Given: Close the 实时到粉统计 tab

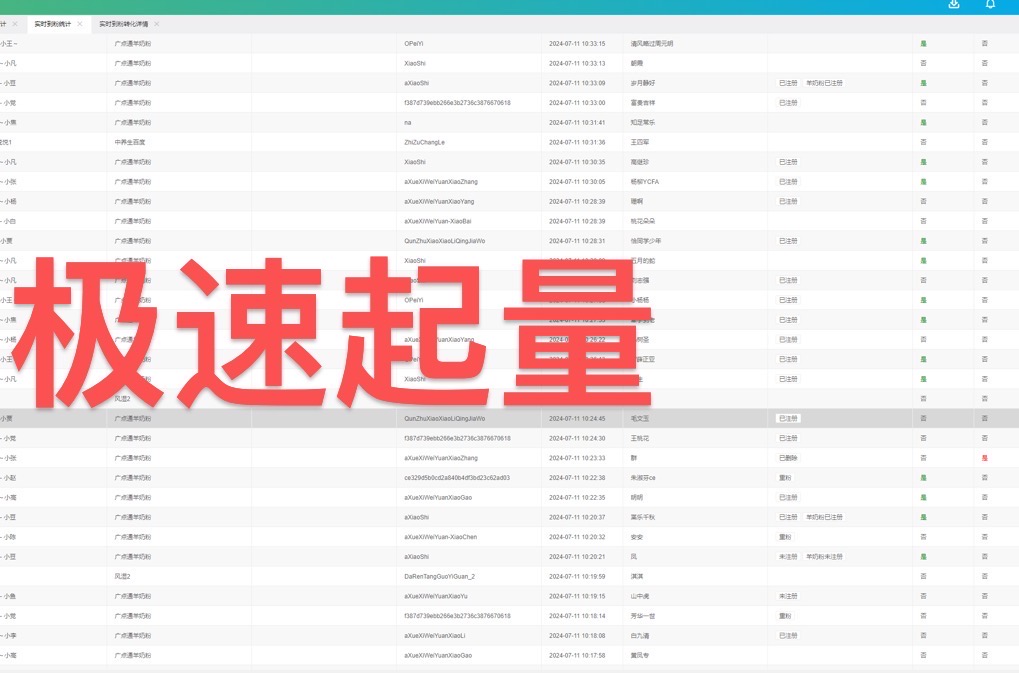Looking at the screenshot, I should (80, 24).
